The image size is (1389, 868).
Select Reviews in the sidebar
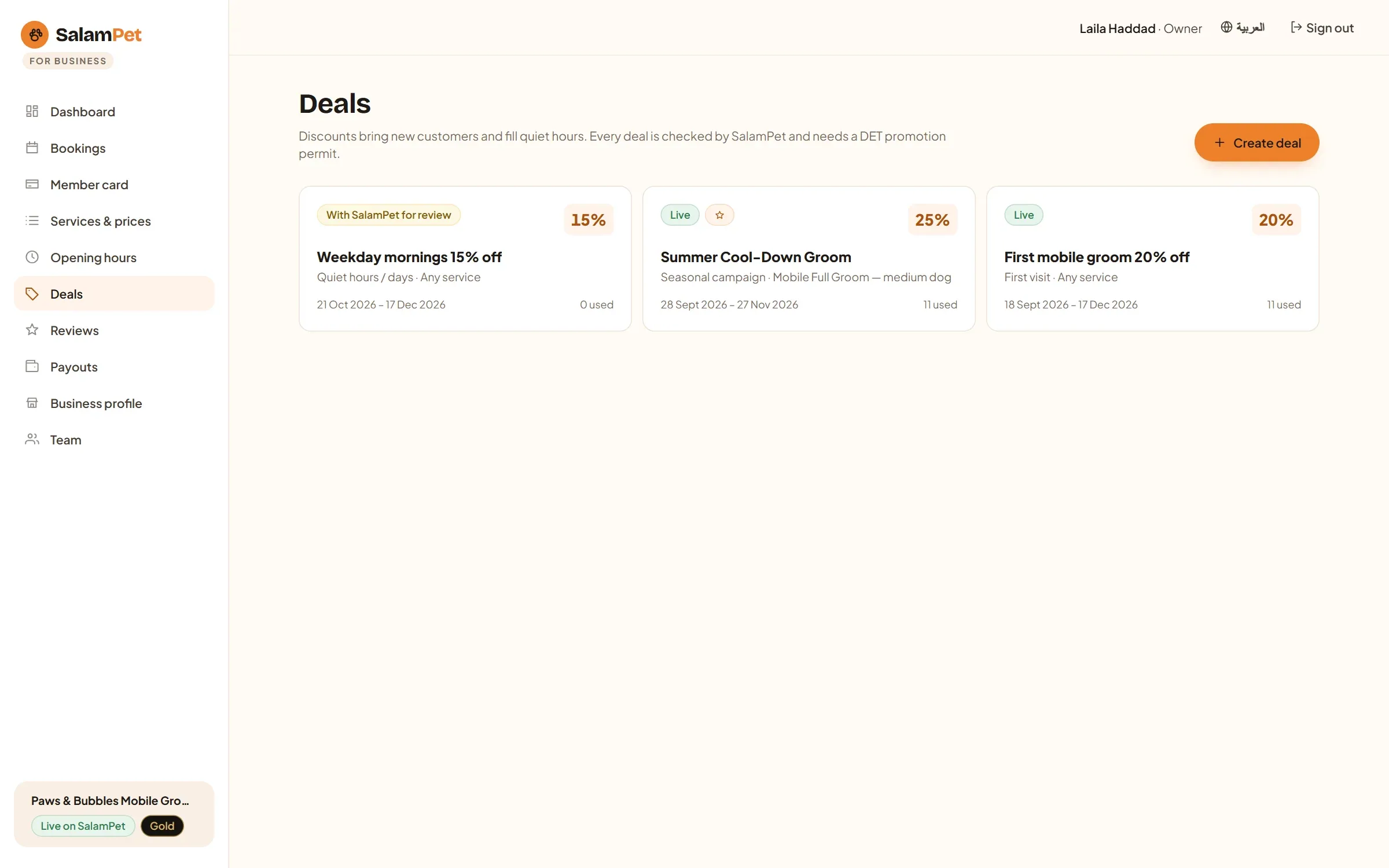coord(114,330)
